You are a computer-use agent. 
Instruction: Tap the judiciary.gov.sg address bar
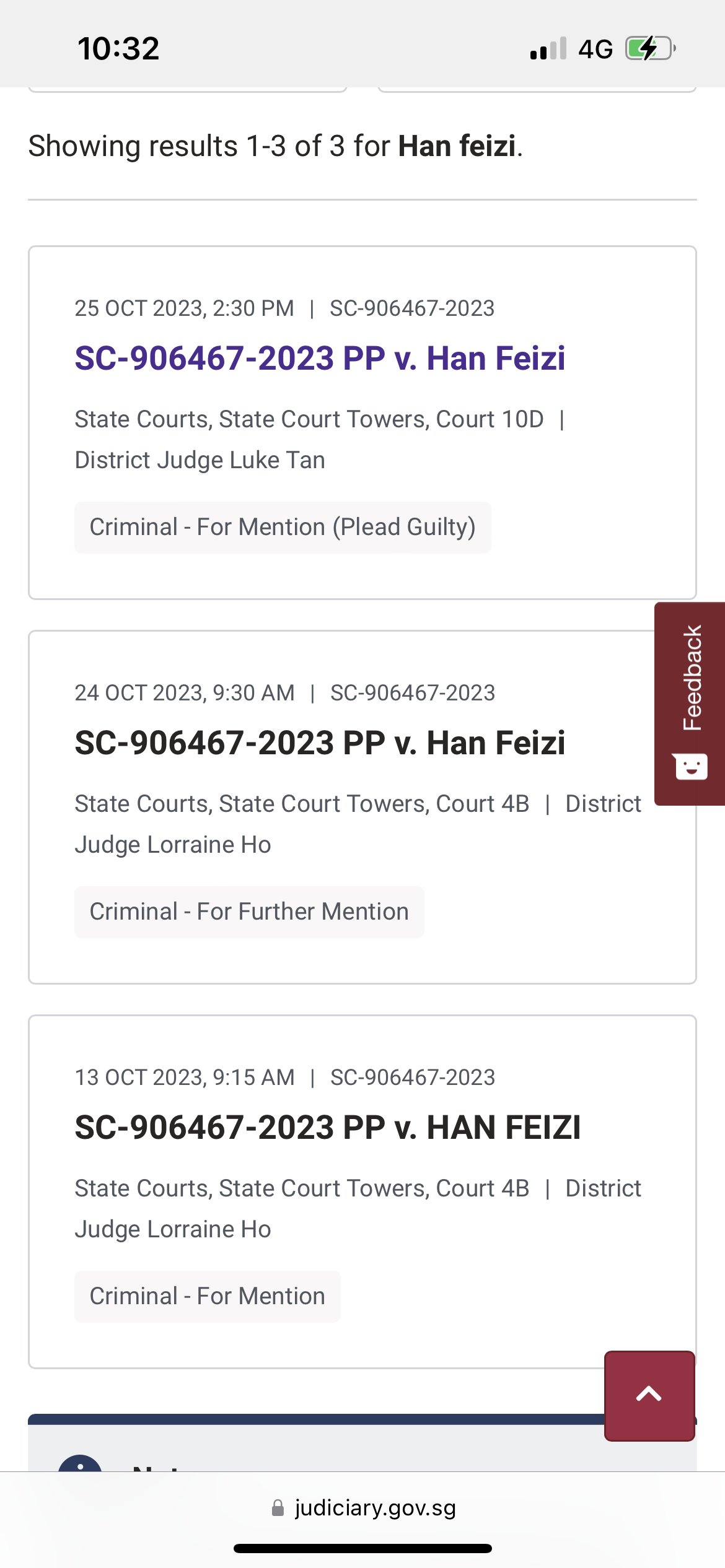coord(363,1507)
